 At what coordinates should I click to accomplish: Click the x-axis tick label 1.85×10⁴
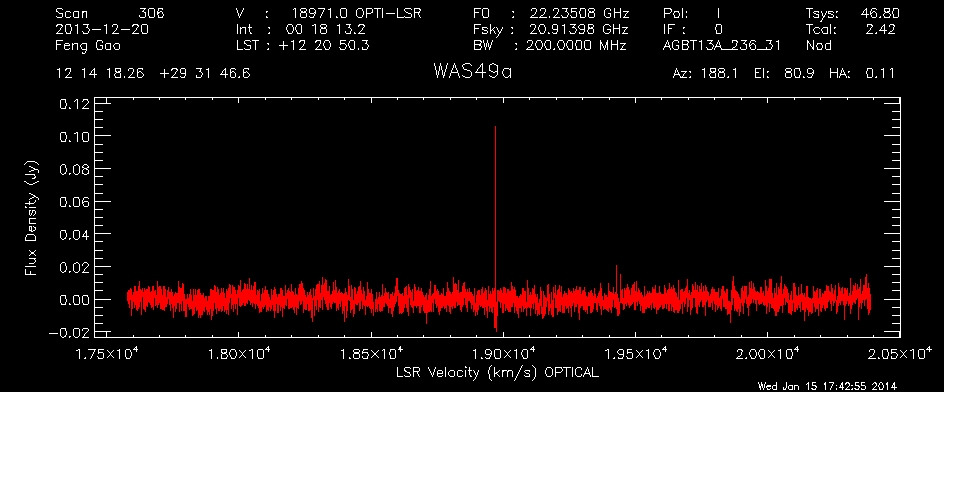[371, 354]
